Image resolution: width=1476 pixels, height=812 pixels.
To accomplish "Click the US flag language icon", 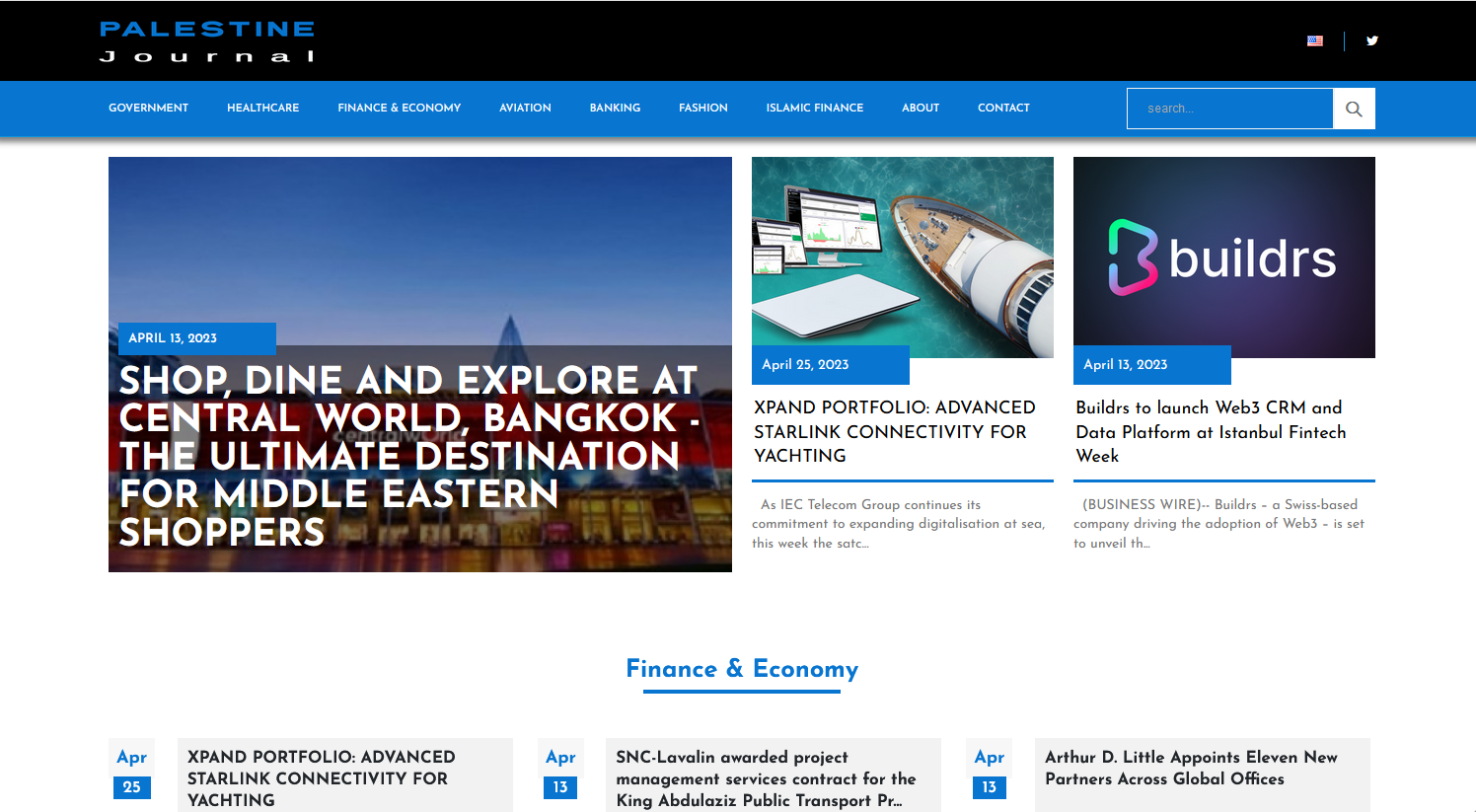I will tap(1314, 41).
